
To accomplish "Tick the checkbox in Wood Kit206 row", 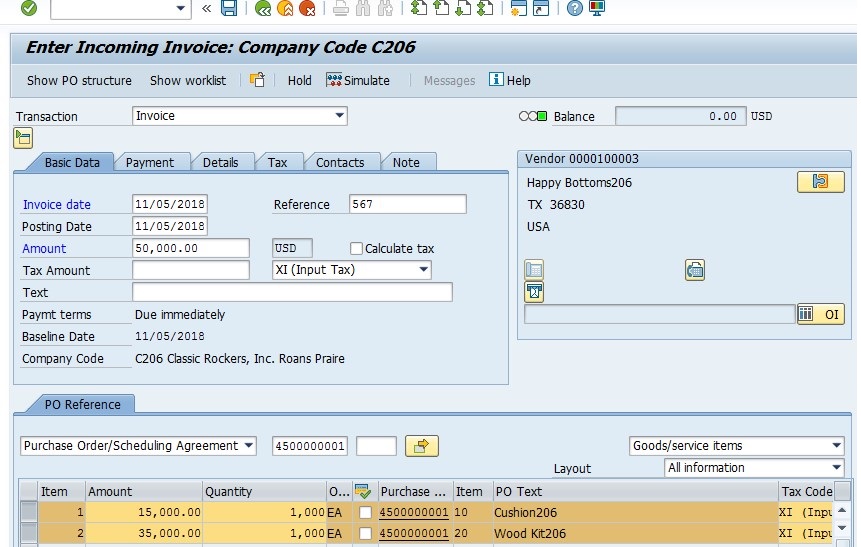I will (x=365, y=534).
